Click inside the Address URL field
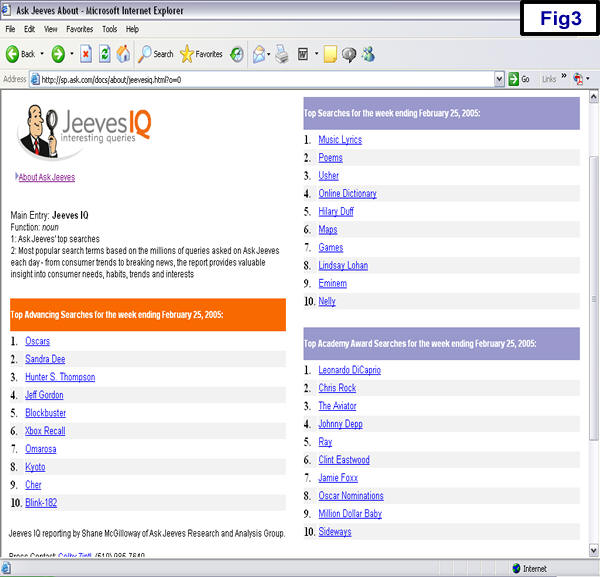 (x=264, y=80)
